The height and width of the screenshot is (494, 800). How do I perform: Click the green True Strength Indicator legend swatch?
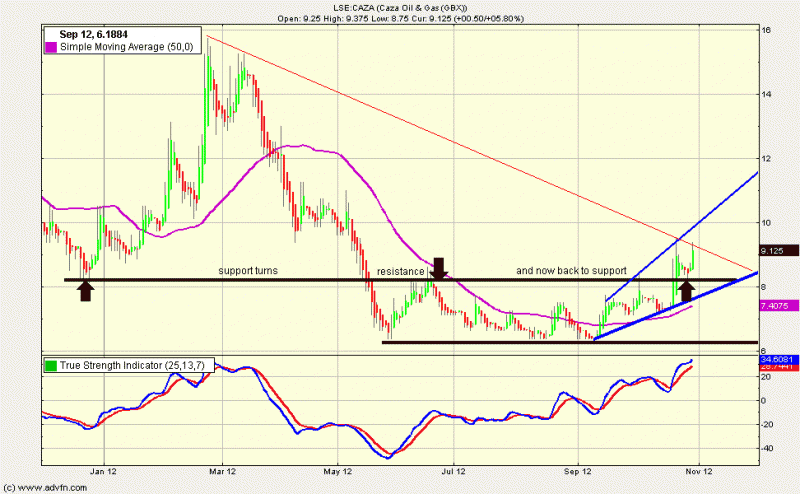[x=52, y=367]
